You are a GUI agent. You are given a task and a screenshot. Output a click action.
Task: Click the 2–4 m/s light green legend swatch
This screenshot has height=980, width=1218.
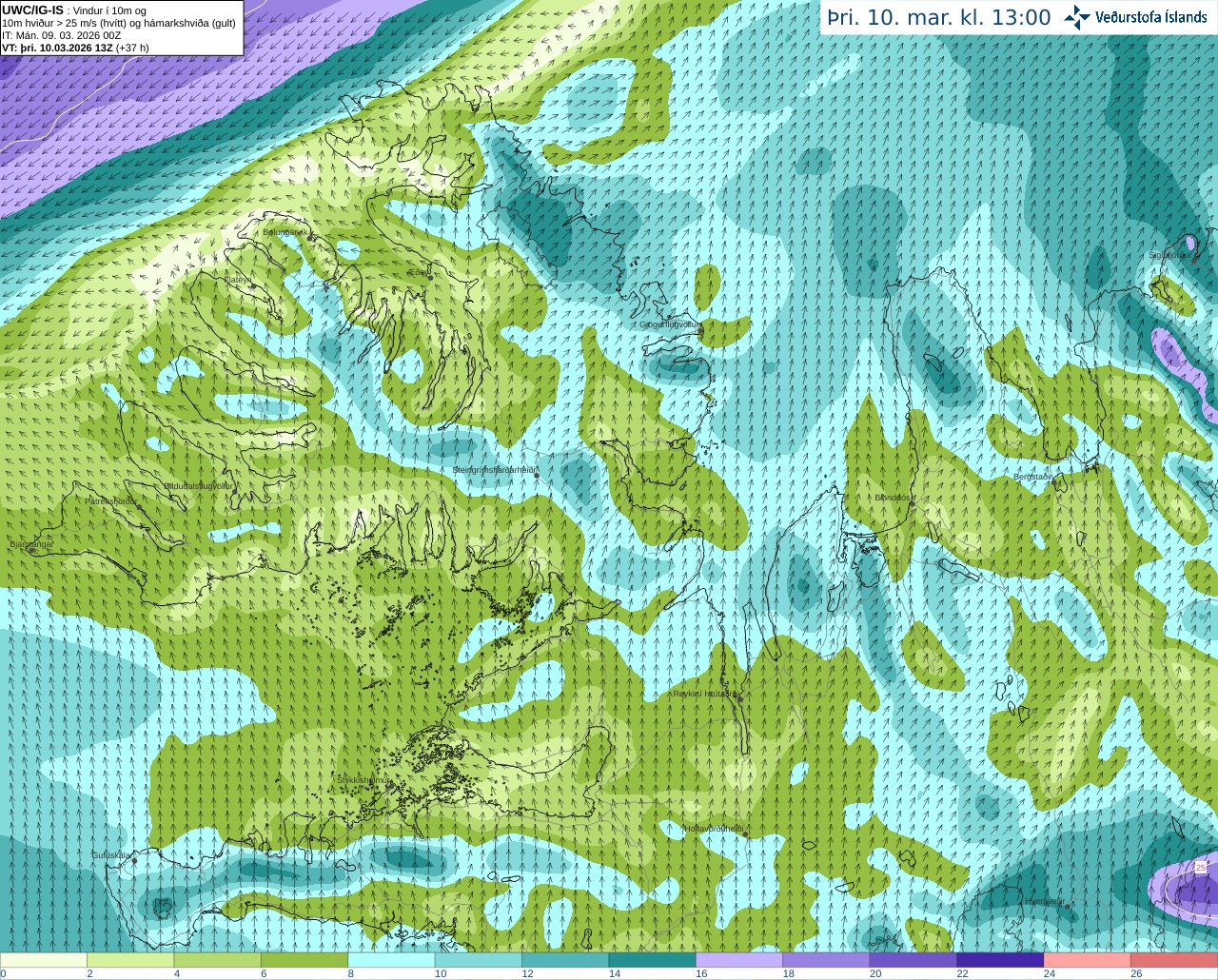pos(130,960)
